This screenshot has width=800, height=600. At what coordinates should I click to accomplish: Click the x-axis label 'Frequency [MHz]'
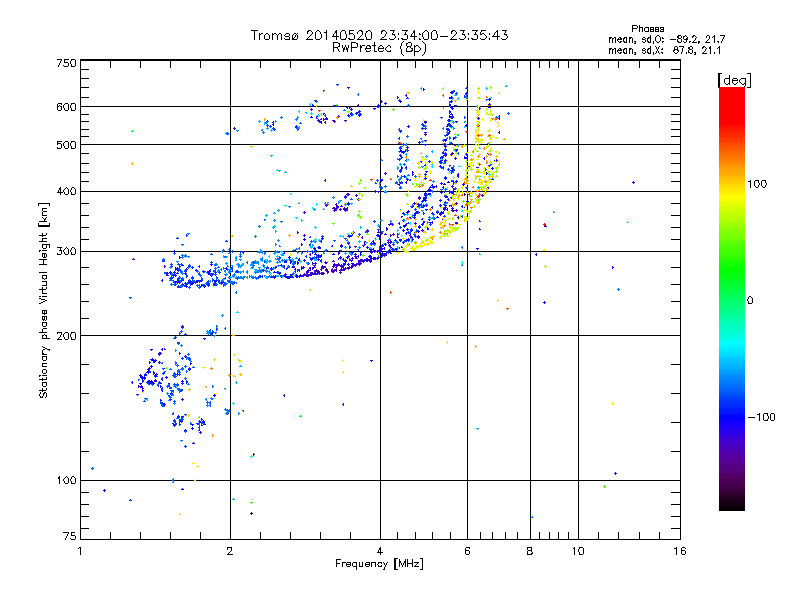click(x=379, y=564)
